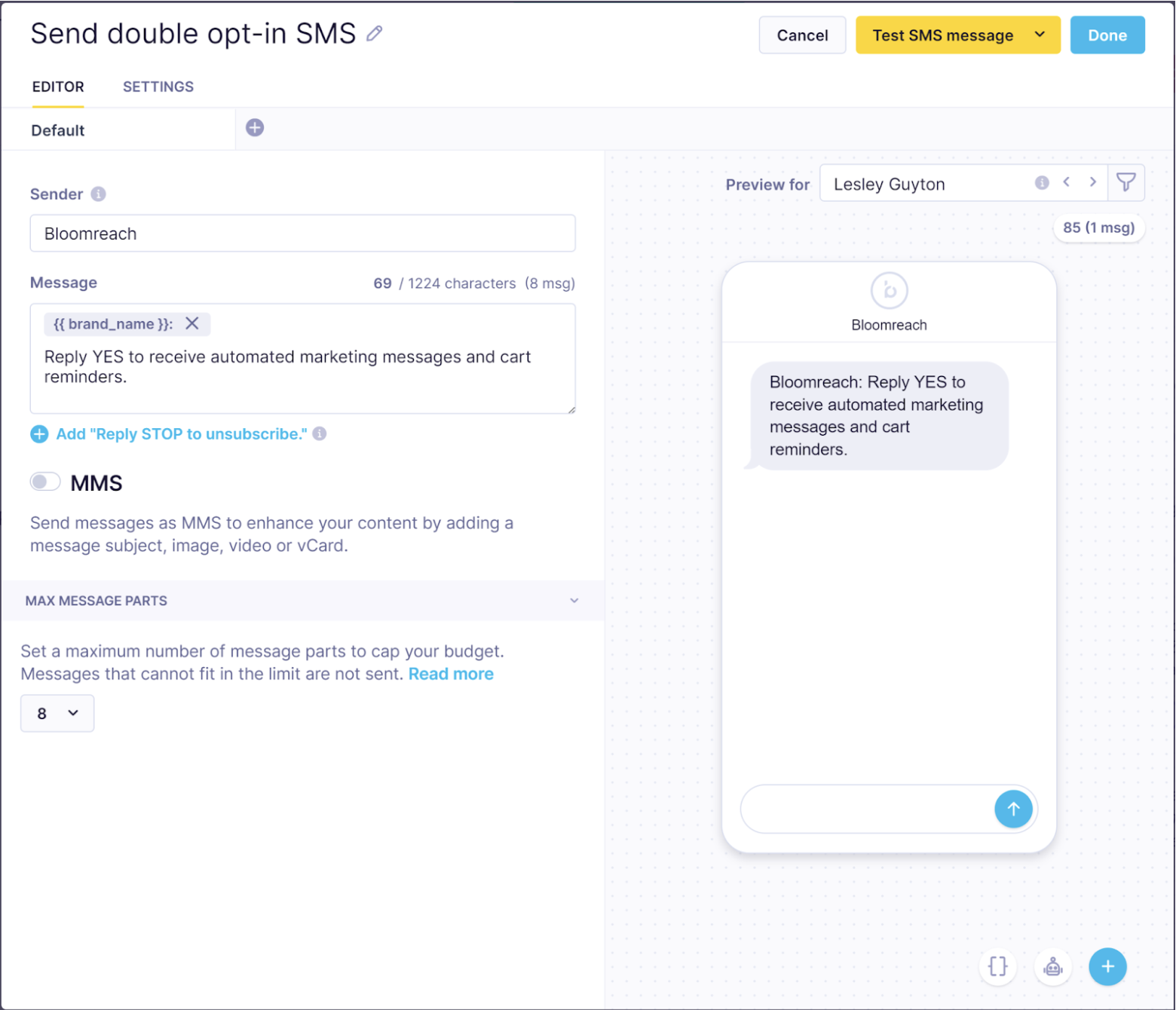This screenshot has height=1010, width=1176.
Task: Open the Read more link
Action: (x=451, y=674)
